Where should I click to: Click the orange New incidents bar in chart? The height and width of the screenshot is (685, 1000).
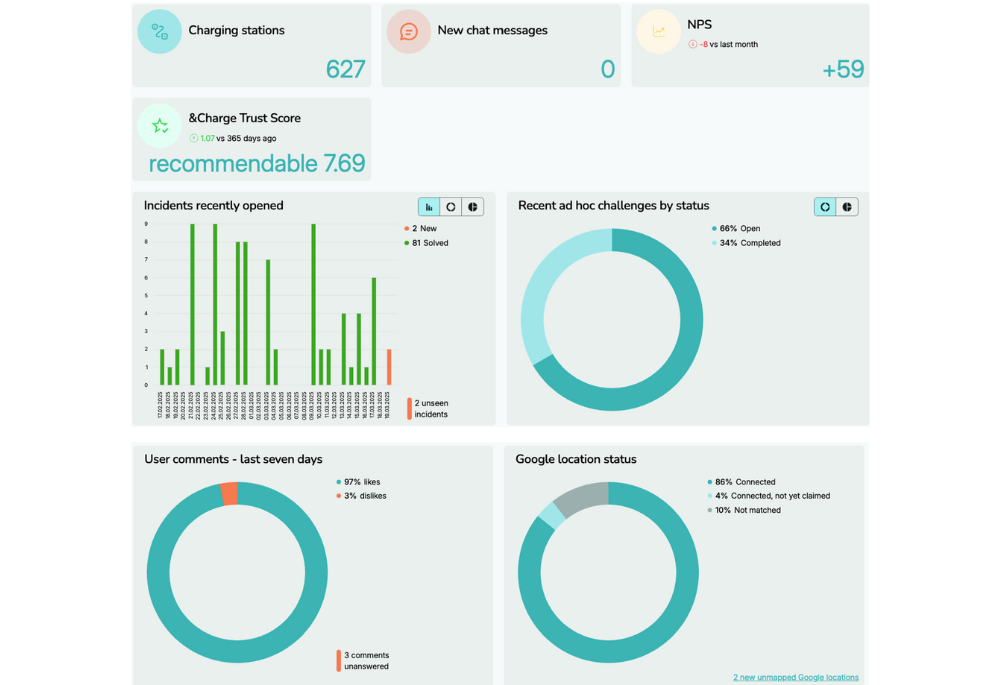(389, 367)
